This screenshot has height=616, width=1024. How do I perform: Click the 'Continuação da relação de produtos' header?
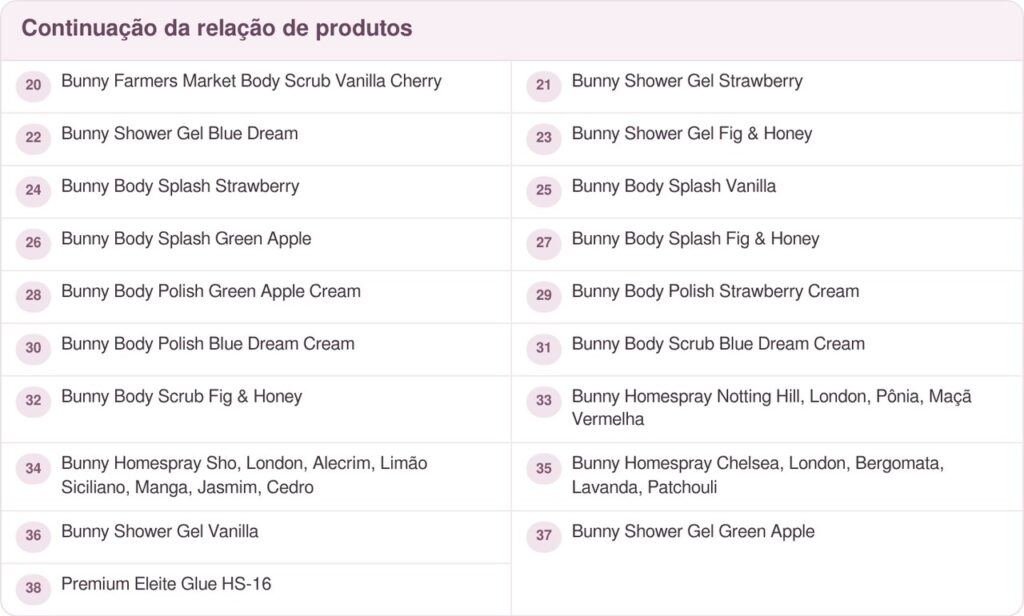217,28
